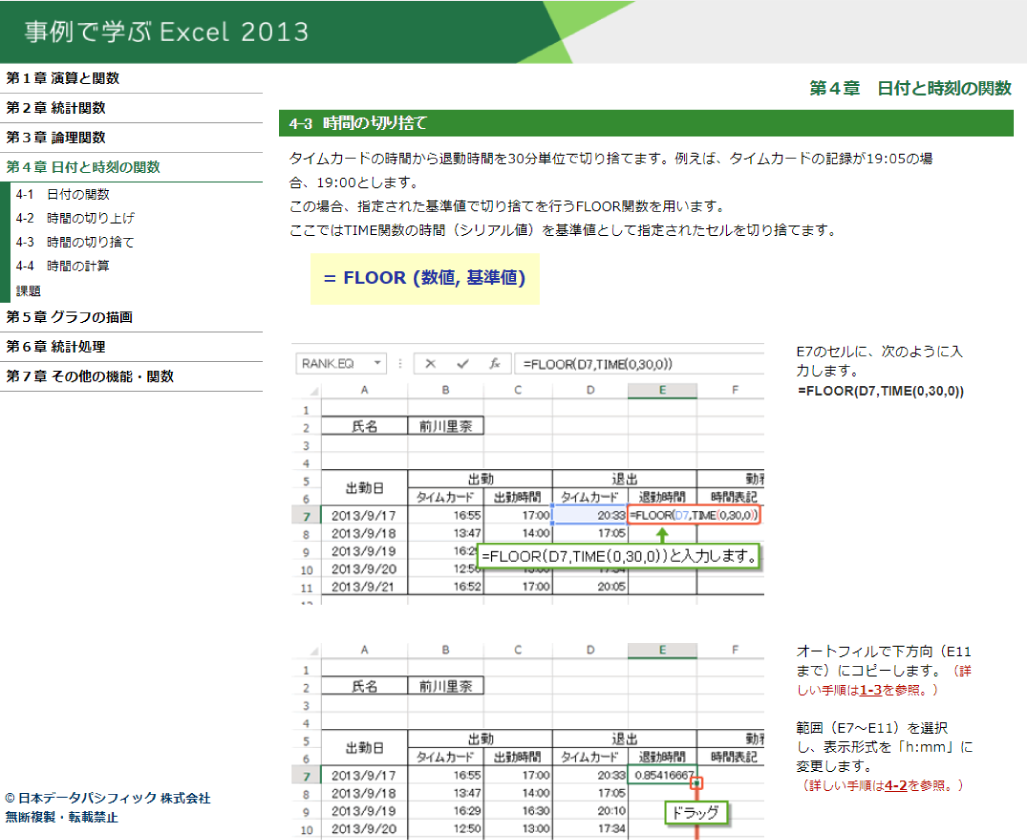Click the 第4章 日付と時刻の関数 page title
This screenshot has height=840, width=1027.
point(910,88)
